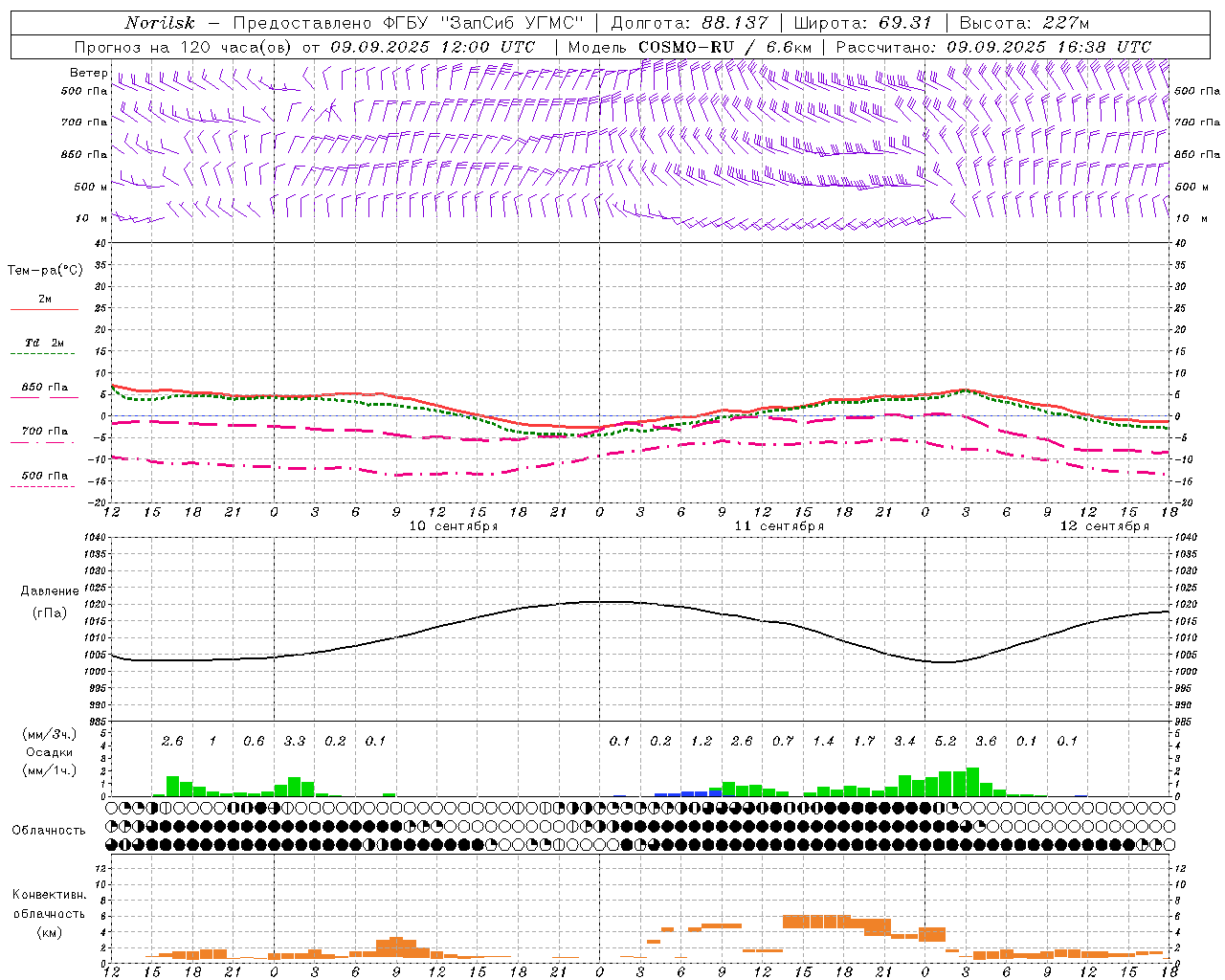The height and width of the screenshot is (980, 1225).
Task: Click the Norilsk station title
Action: click(159, 23)
